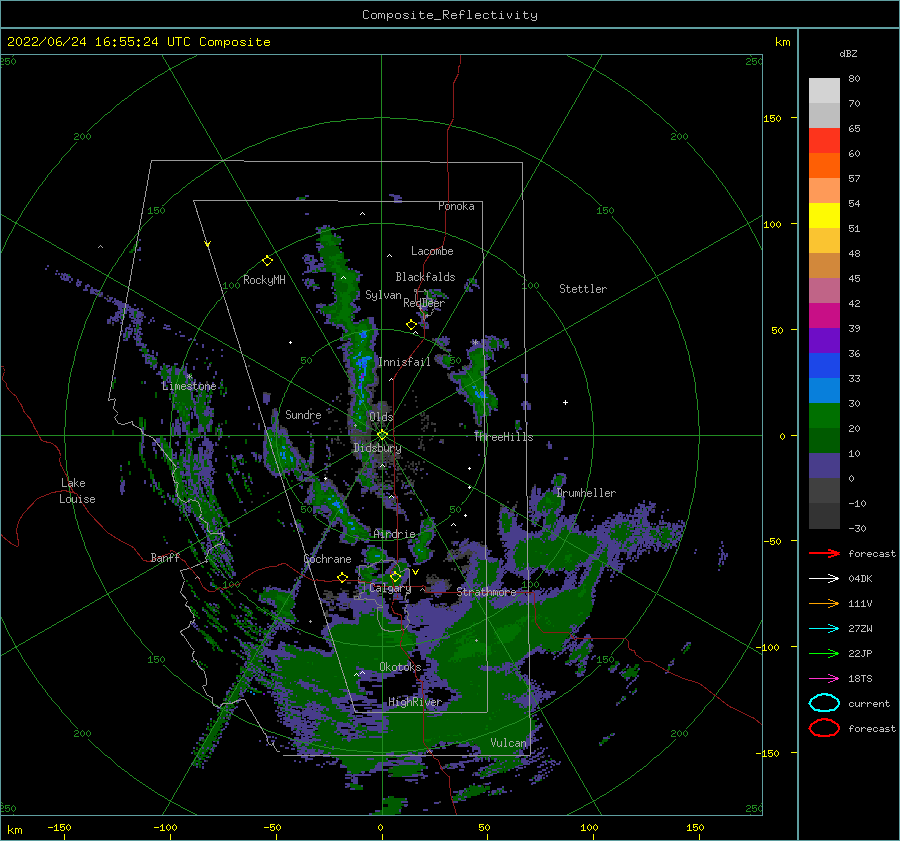
Task: Select the light blue 30-33 dBZ swatch
Action: [x=824, y=391]
